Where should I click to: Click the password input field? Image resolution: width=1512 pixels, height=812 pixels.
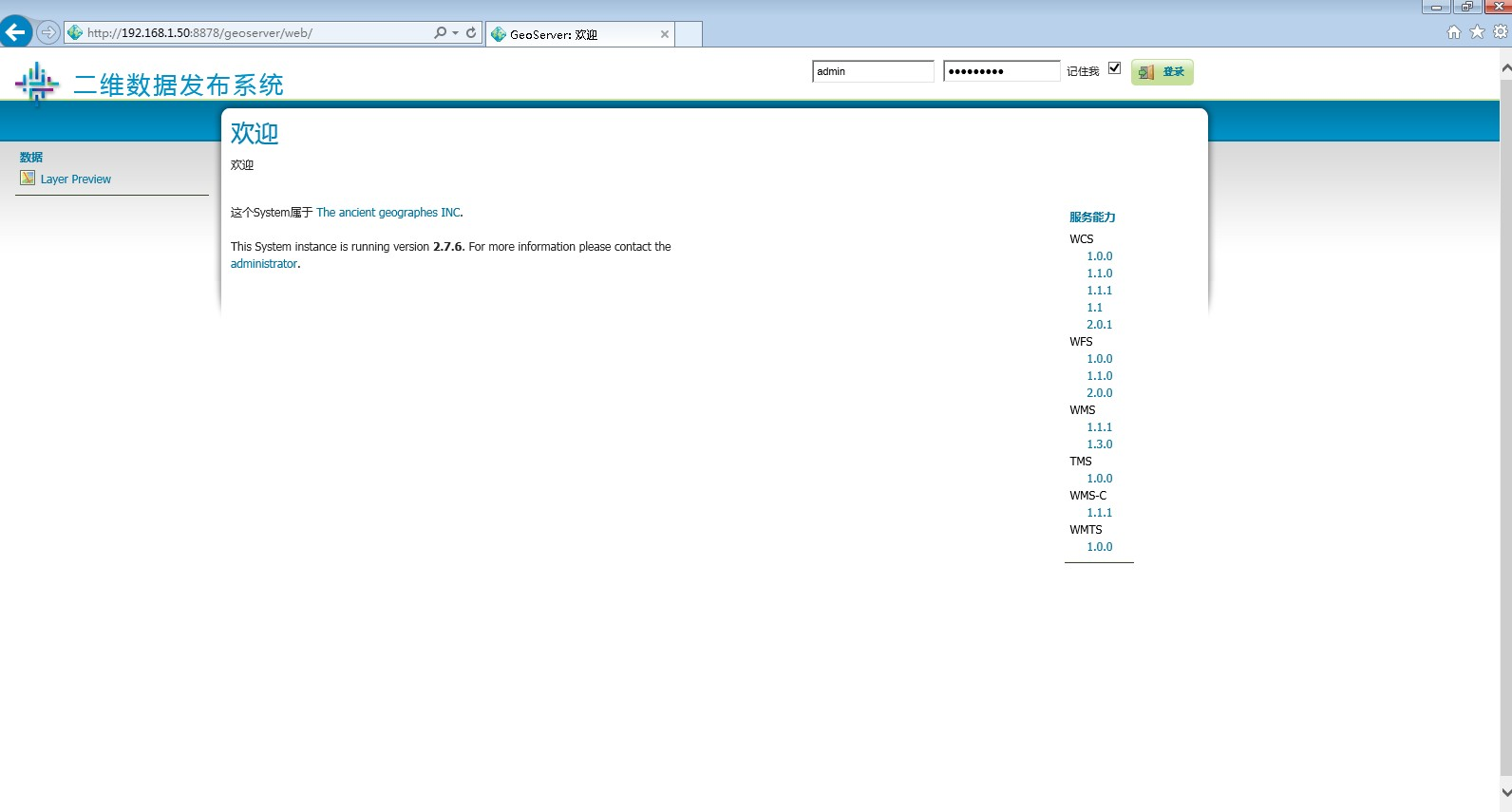tap(1001, 71)
